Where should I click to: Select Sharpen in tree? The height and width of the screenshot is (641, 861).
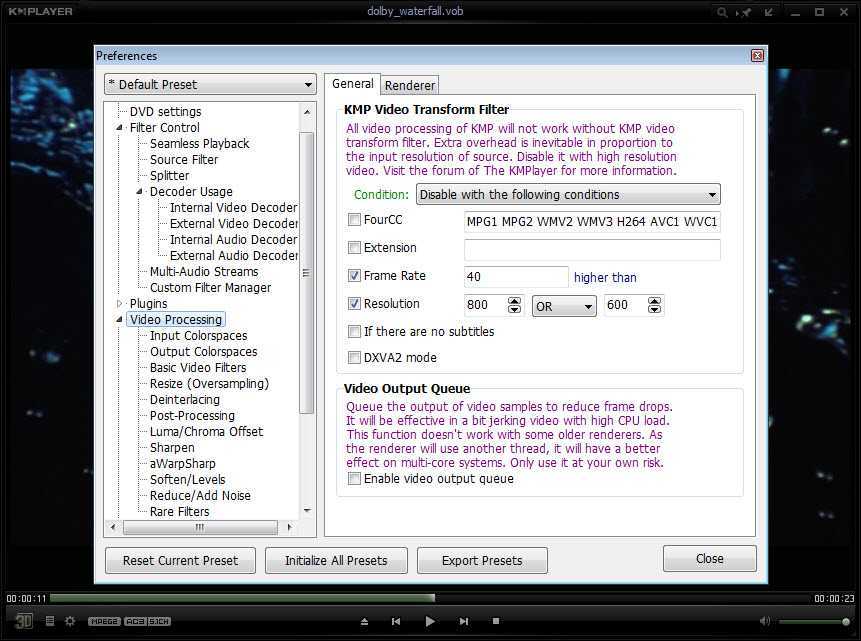pos(172,448)
